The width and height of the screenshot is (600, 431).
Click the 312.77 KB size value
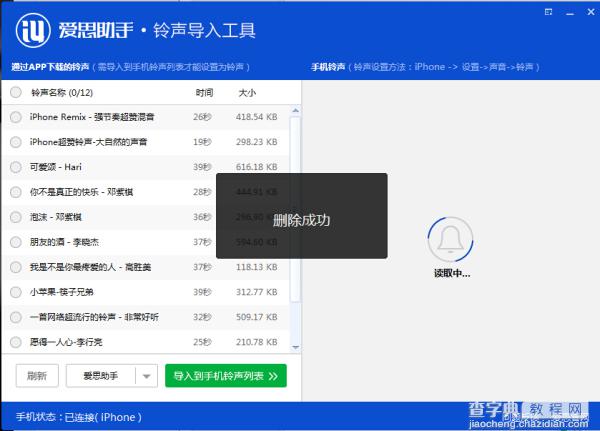click(x=256, y=292)
